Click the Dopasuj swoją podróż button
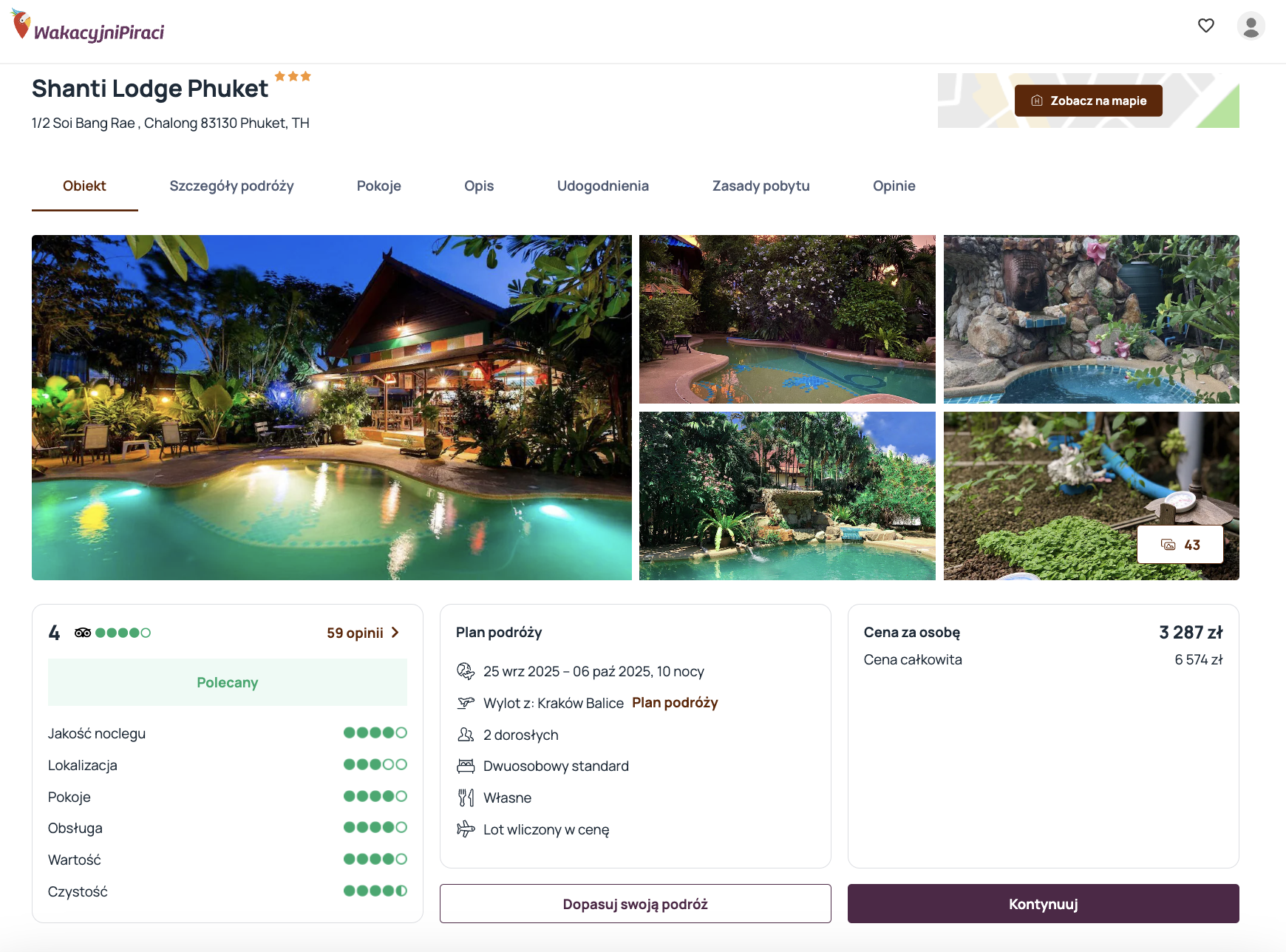 [x=635, y=904]
